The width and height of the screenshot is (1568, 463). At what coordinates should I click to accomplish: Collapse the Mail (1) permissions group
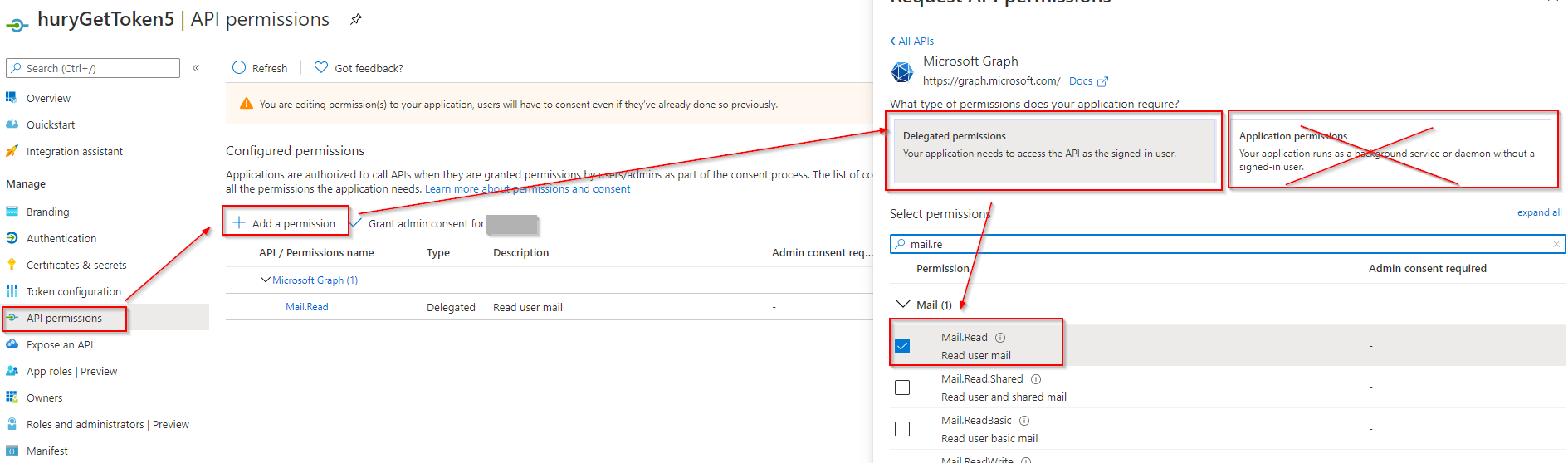click(x=903, y=304)
